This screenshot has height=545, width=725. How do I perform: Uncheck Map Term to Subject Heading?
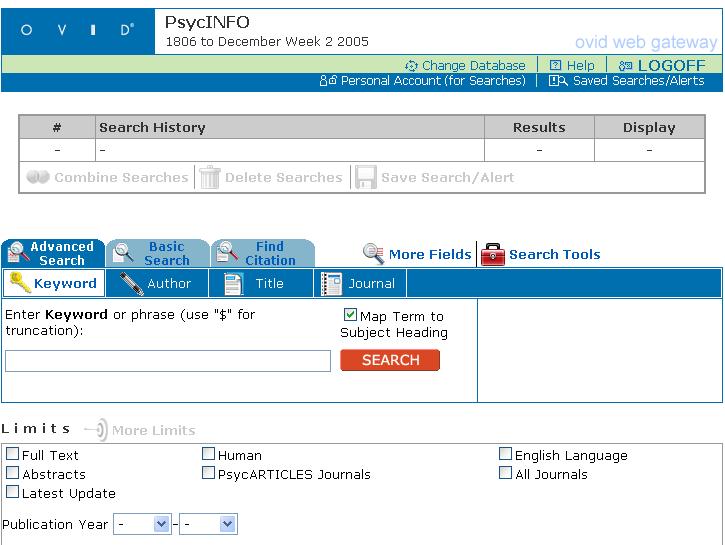click(x=350, y=315)
